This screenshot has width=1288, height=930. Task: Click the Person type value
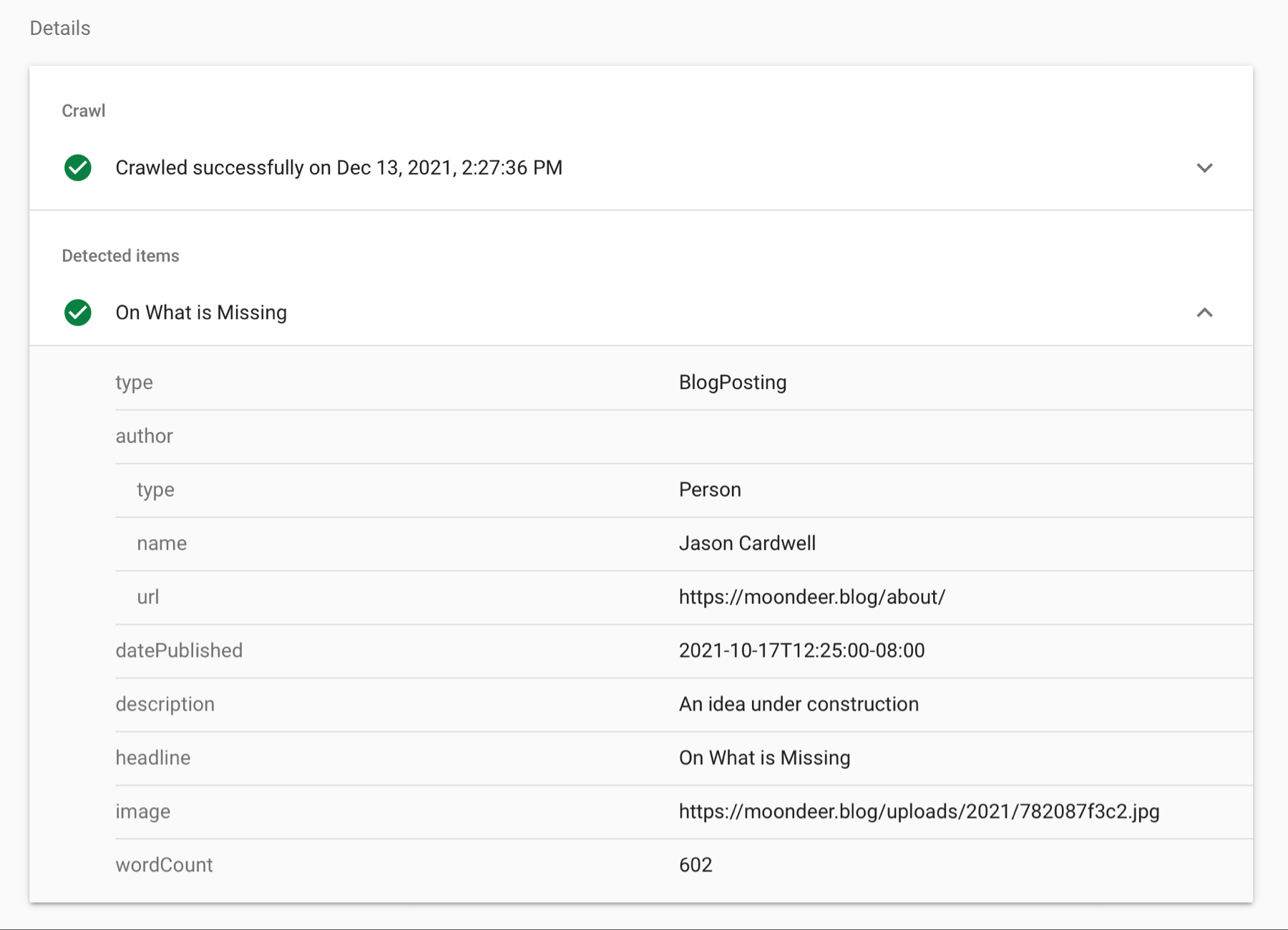[710, 490]
